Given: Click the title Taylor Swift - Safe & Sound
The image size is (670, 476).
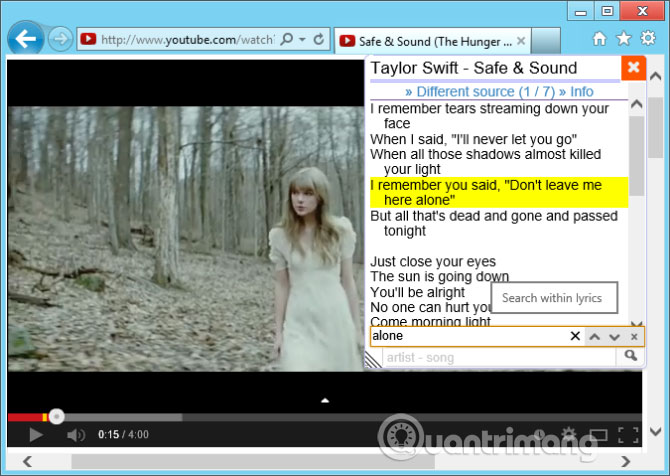Looking at the screenshot, I should pos(474,68).
